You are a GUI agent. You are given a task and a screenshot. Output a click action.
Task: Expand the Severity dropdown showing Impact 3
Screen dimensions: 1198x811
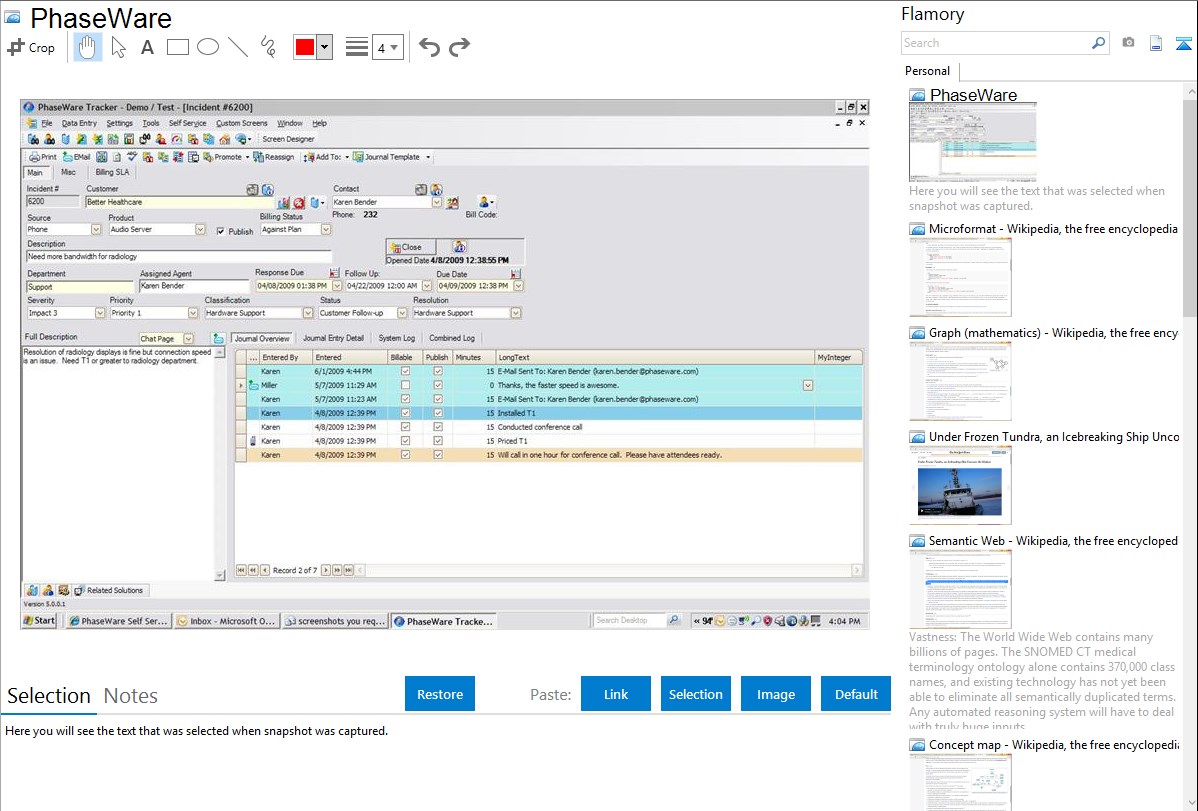(x=99, y=313)
